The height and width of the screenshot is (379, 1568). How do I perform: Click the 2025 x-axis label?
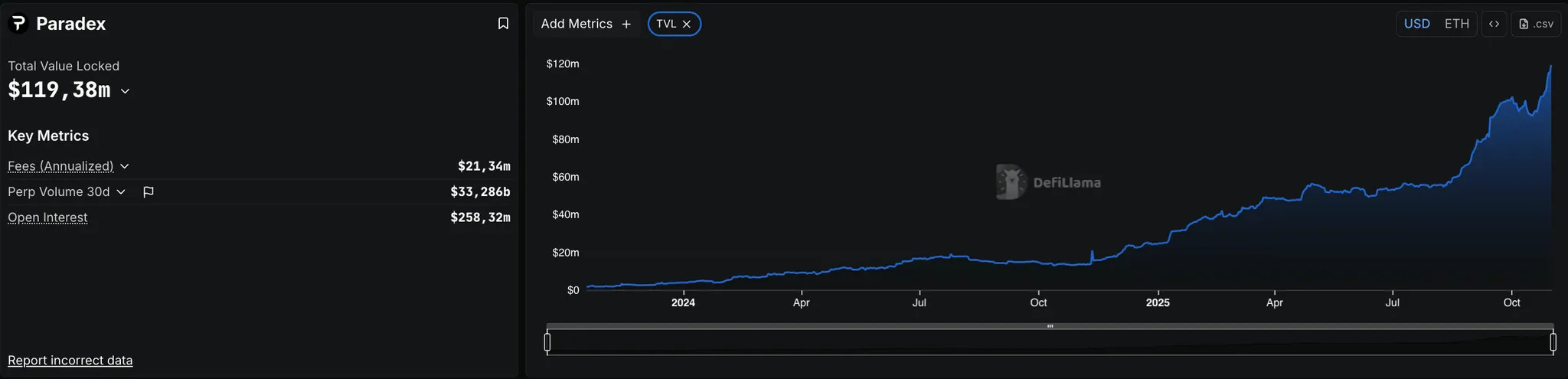click(1158, 303)
